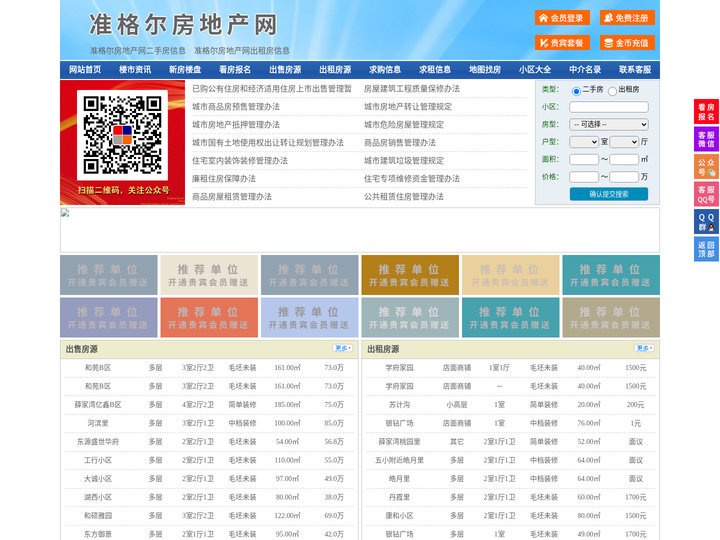
Task: Open 丹霞里 rental listing
Action: point(399,497)
